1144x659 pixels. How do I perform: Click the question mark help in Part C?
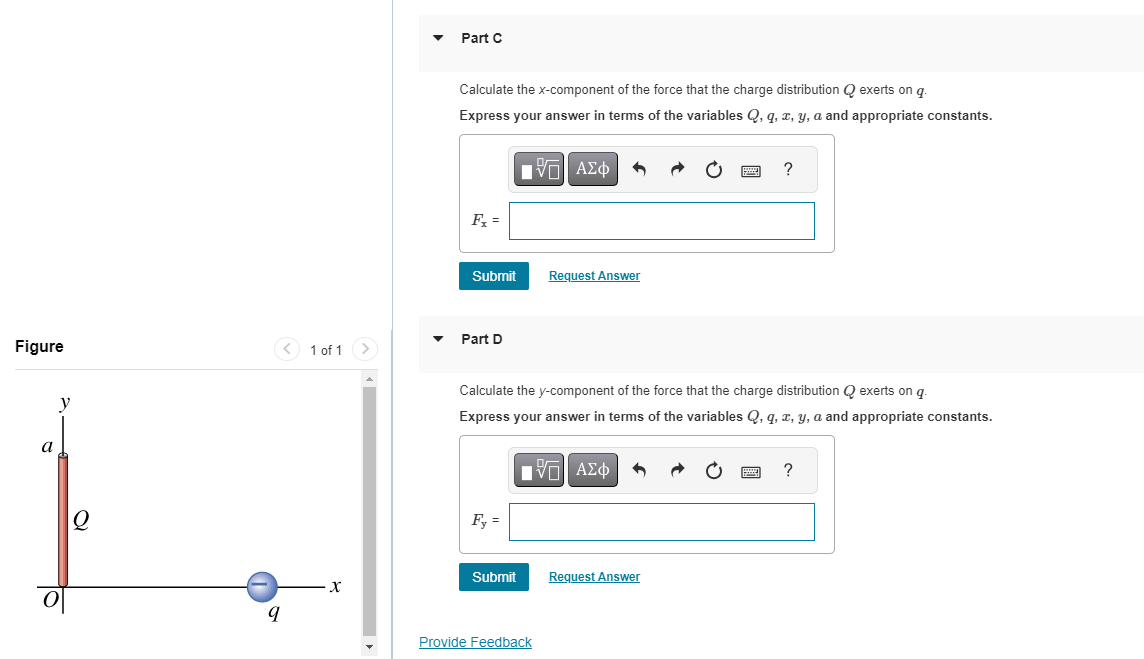pos(787,168)
